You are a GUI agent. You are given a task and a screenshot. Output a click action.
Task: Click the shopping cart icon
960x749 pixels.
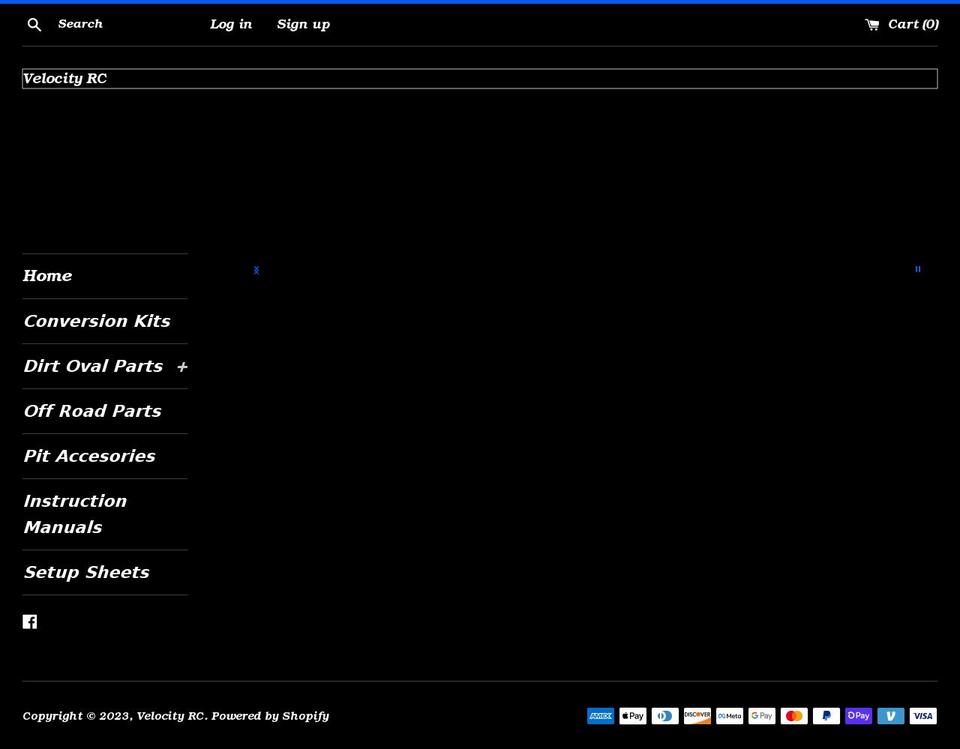[872, 24]
